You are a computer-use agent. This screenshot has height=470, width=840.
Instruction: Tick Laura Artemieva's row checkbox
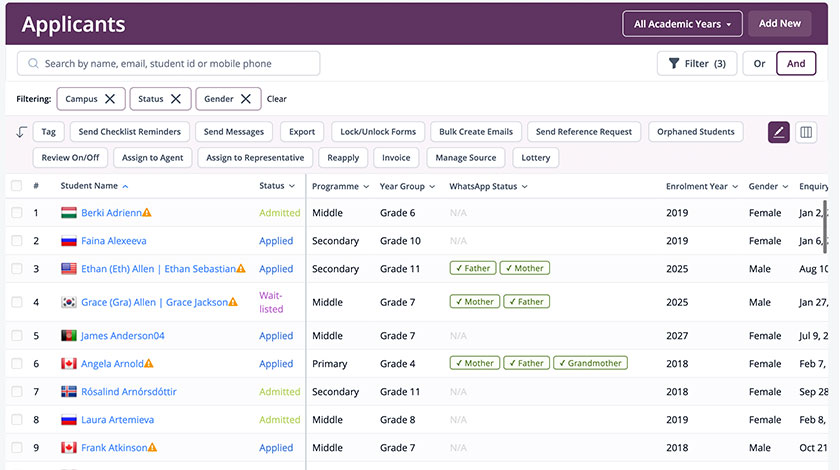(x=17, y=420)
